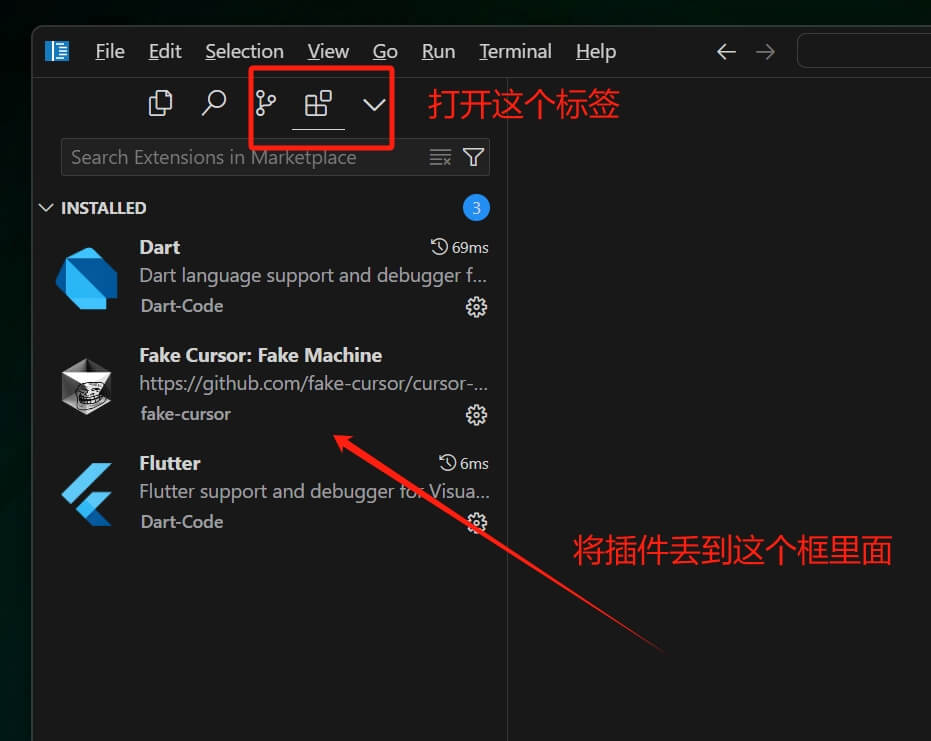The image size is (931, 741).
Task: Open the Run menu
Action: click(438, 51)
